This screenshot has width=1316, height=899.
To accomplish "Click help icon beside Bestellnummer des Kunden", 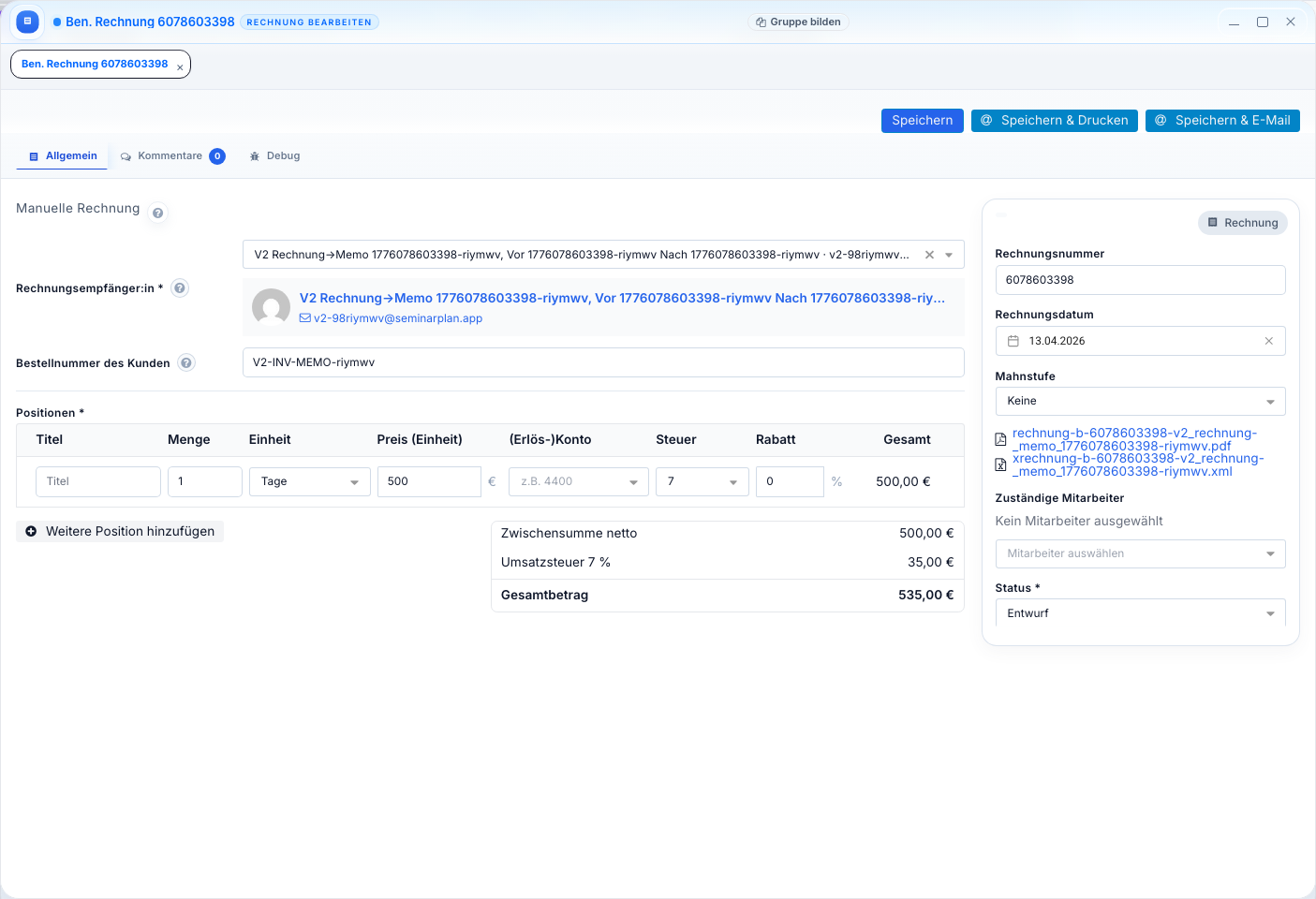I will [186, 363].
